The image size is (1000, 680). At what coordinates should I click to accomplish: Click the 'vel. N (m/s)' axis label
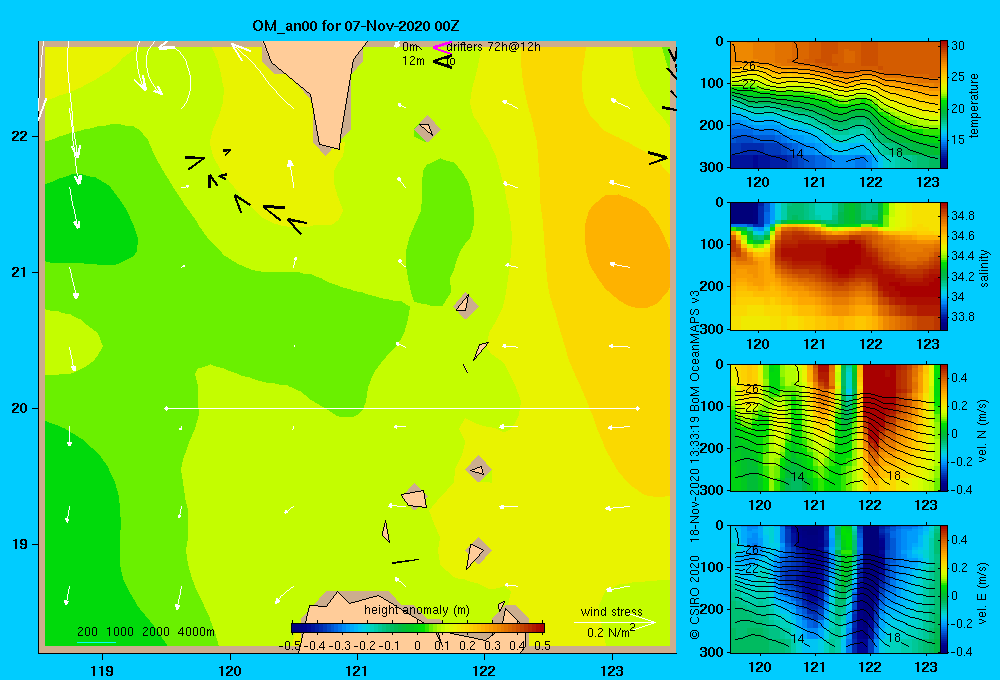pos(983,431)
